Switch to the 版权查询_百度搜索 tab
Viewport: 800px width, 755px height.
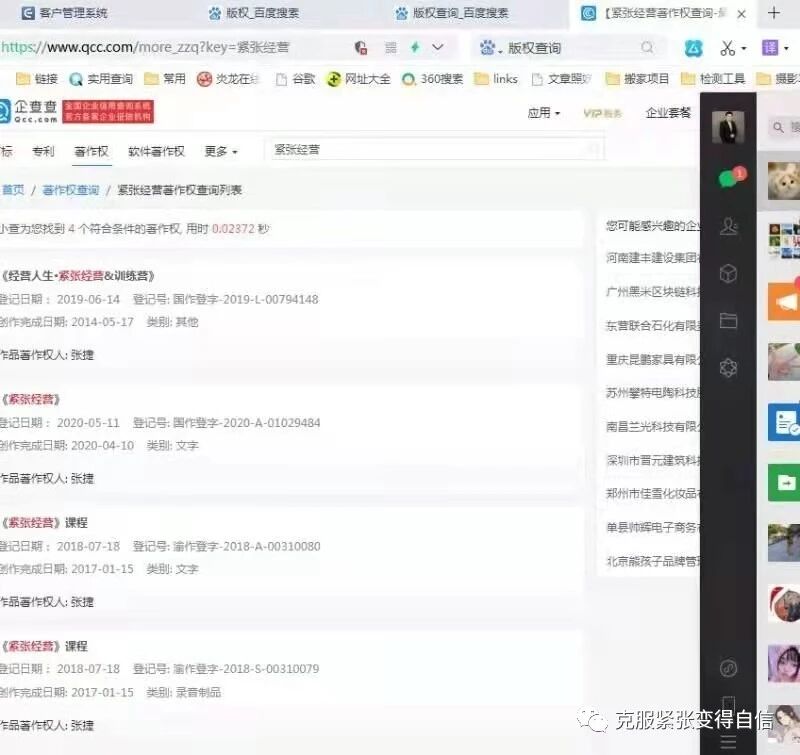point(452,13)
